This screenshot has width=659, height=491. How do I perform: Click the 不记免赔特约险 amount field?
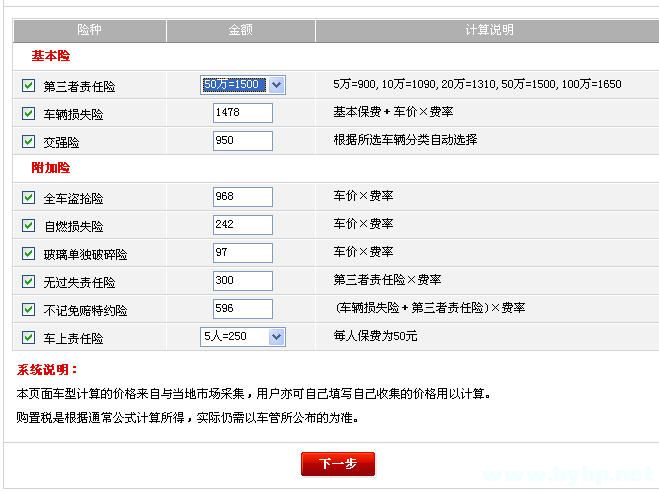tap(242, 309)
